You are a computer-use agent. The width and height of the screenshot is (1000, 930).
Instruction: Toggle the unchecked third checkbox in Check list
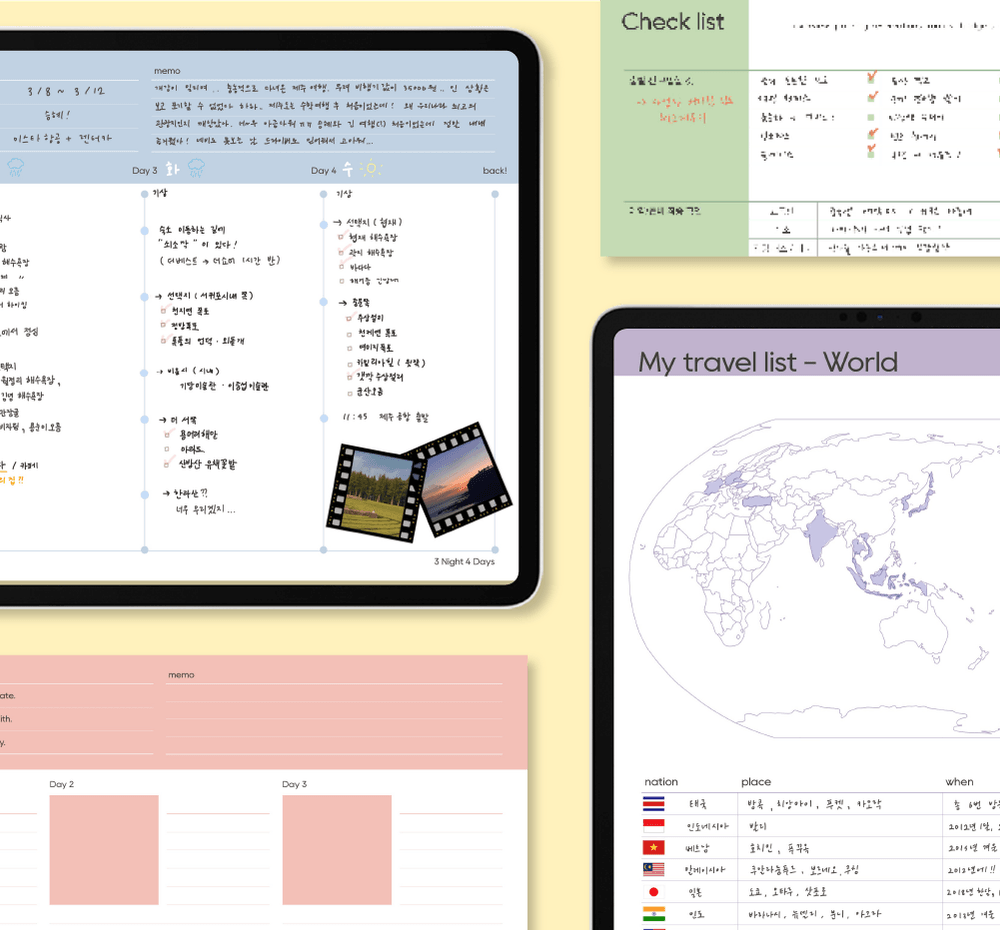coord(871,117)
